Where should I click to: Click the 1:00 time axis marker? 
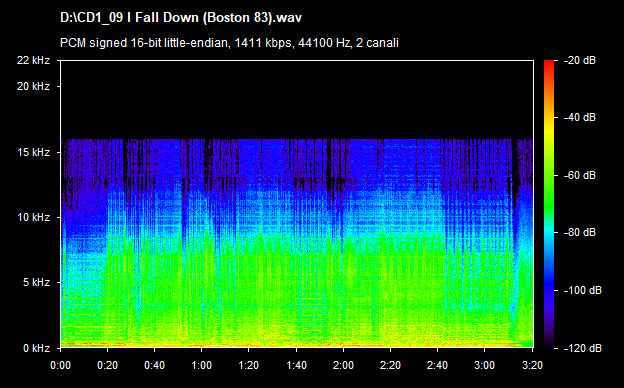click(201, 365)
